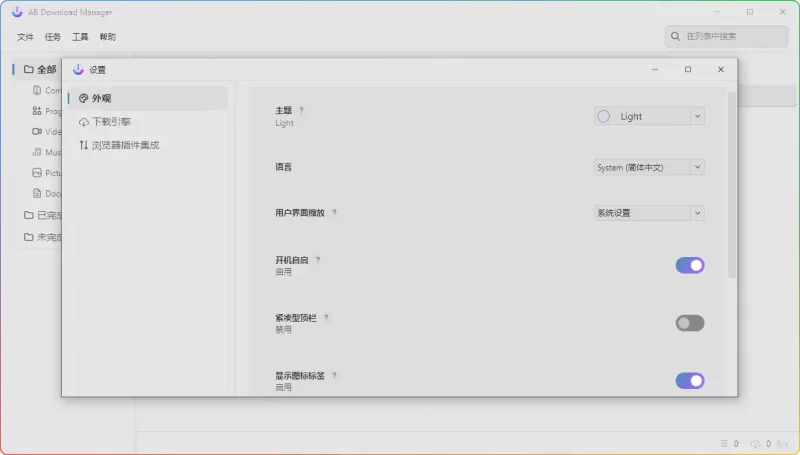Click the help question mark next to 显示图标标签
800x455 pixels.
334,375
